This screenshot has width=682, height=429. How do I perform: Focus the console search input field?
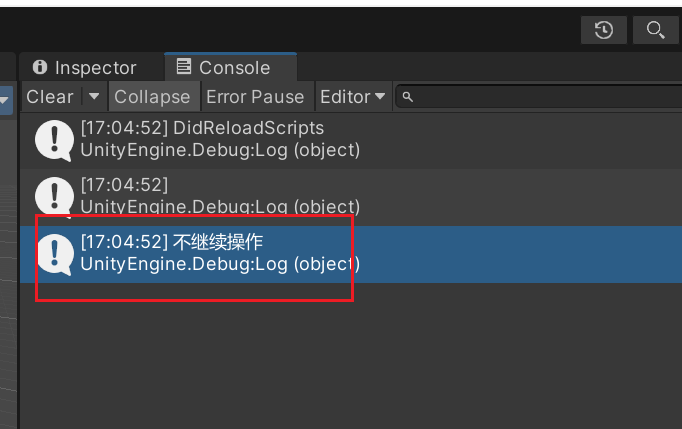[539, 97]
